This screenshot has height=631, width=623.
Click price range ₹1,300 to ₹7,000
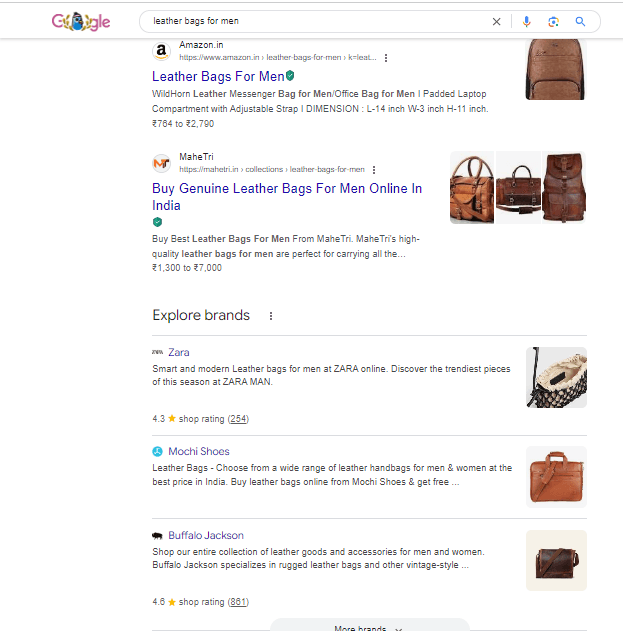pos(187,268)
